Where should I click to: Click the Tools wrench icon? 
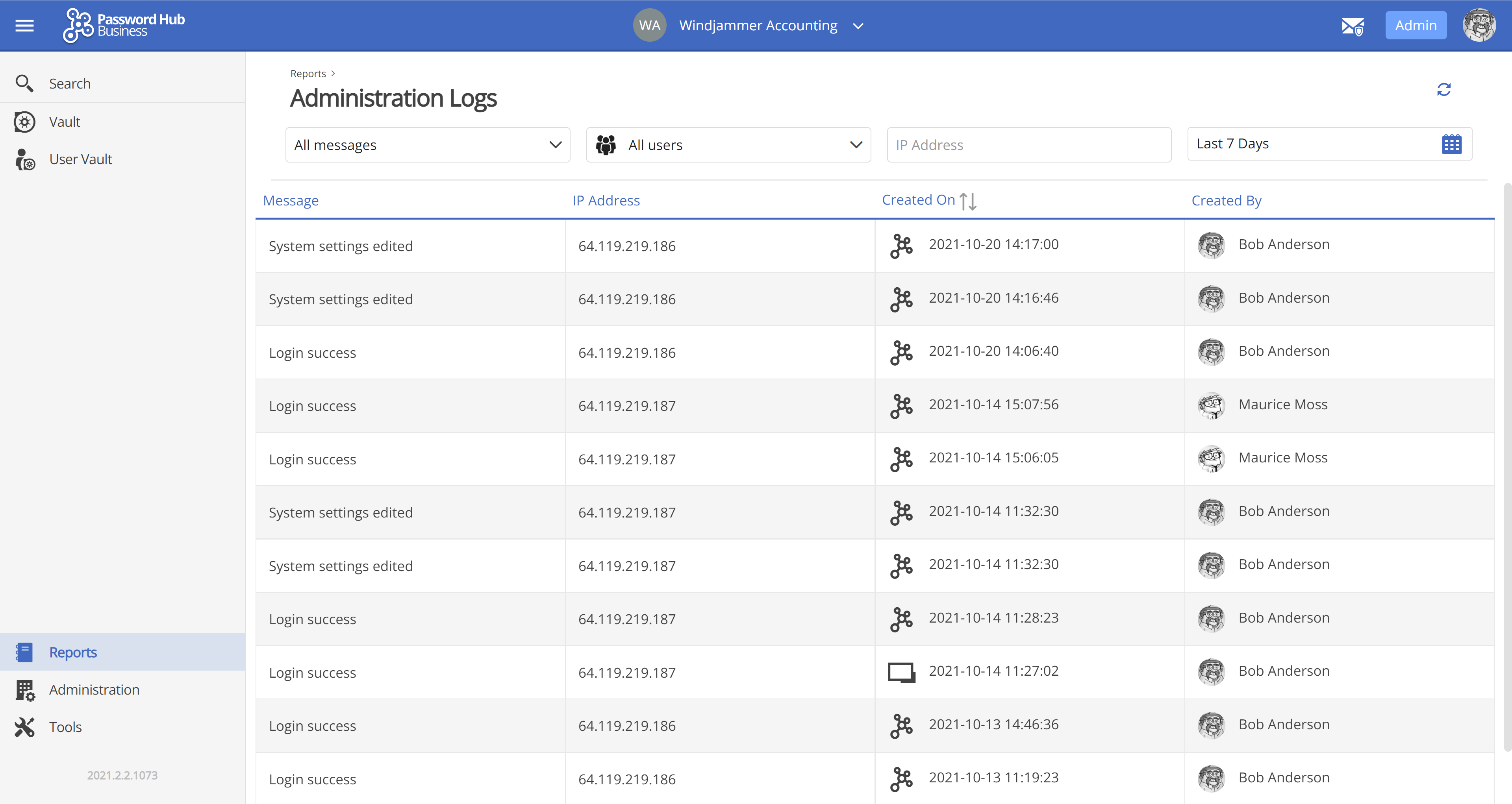tap(24, 726)
